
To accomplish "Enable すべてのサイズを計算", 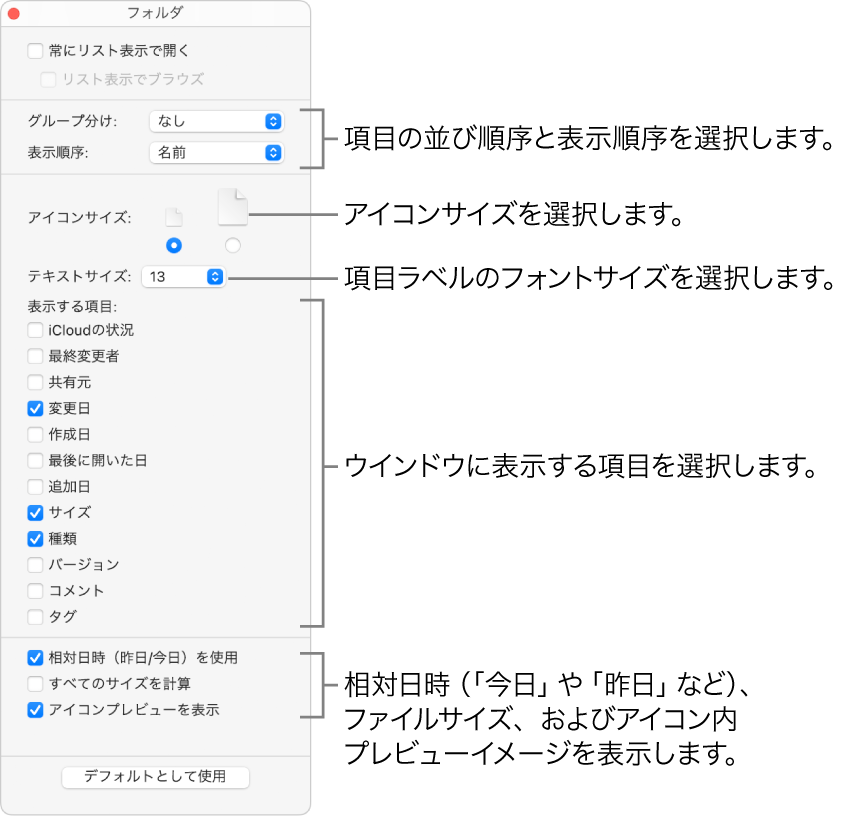I will click(34, 684).
